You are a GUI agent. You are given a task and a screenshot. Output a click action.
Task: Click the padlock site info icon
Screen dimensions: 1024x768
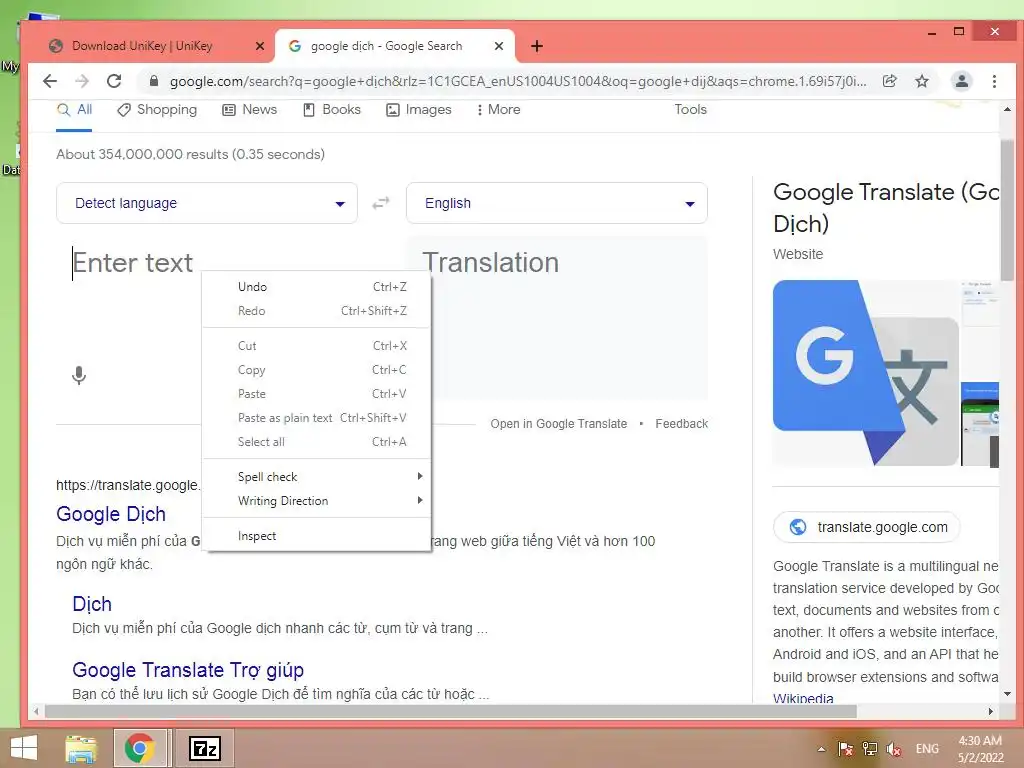click(x=153, y=81)
